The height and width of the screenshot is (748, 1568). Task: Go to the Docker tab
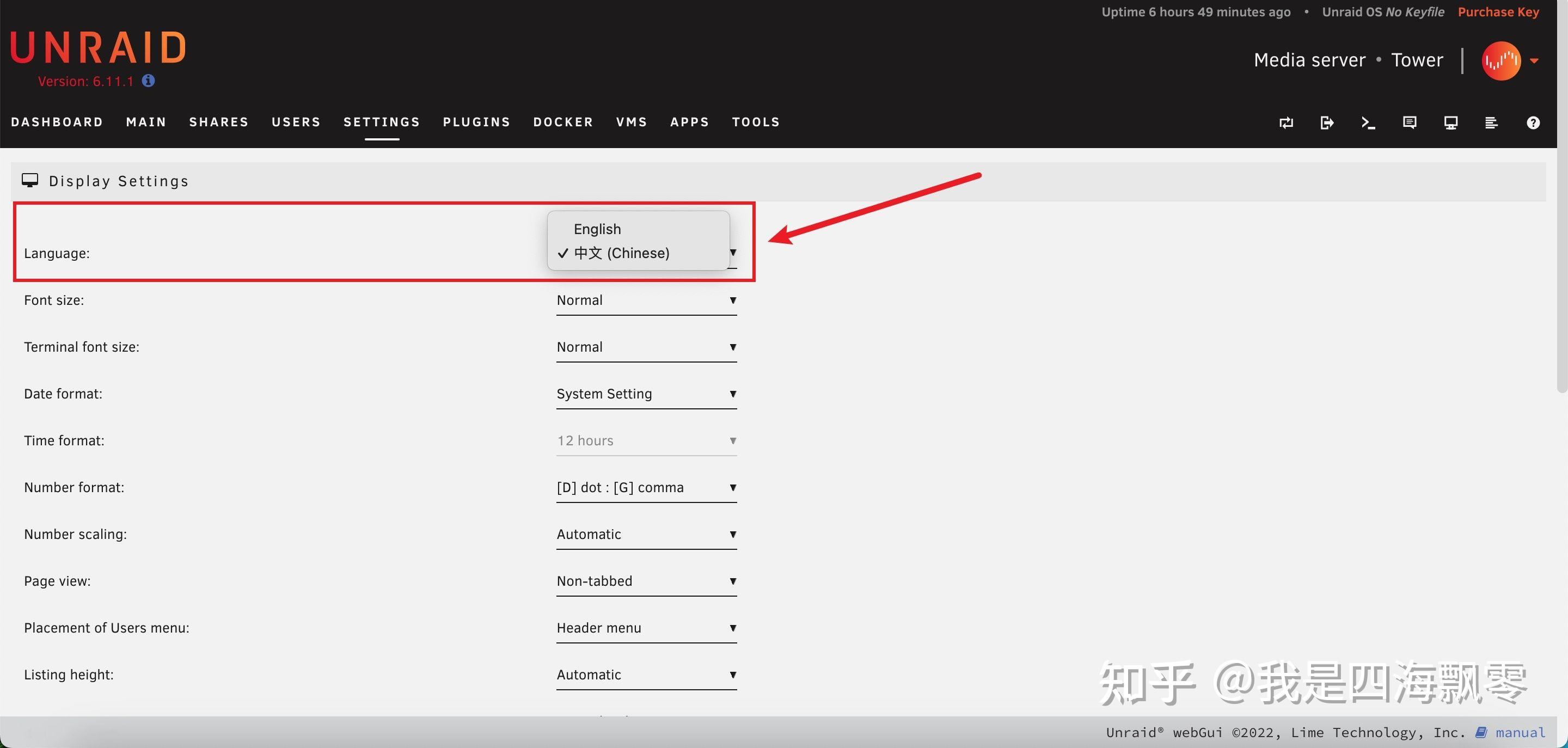tap(563, 122)
